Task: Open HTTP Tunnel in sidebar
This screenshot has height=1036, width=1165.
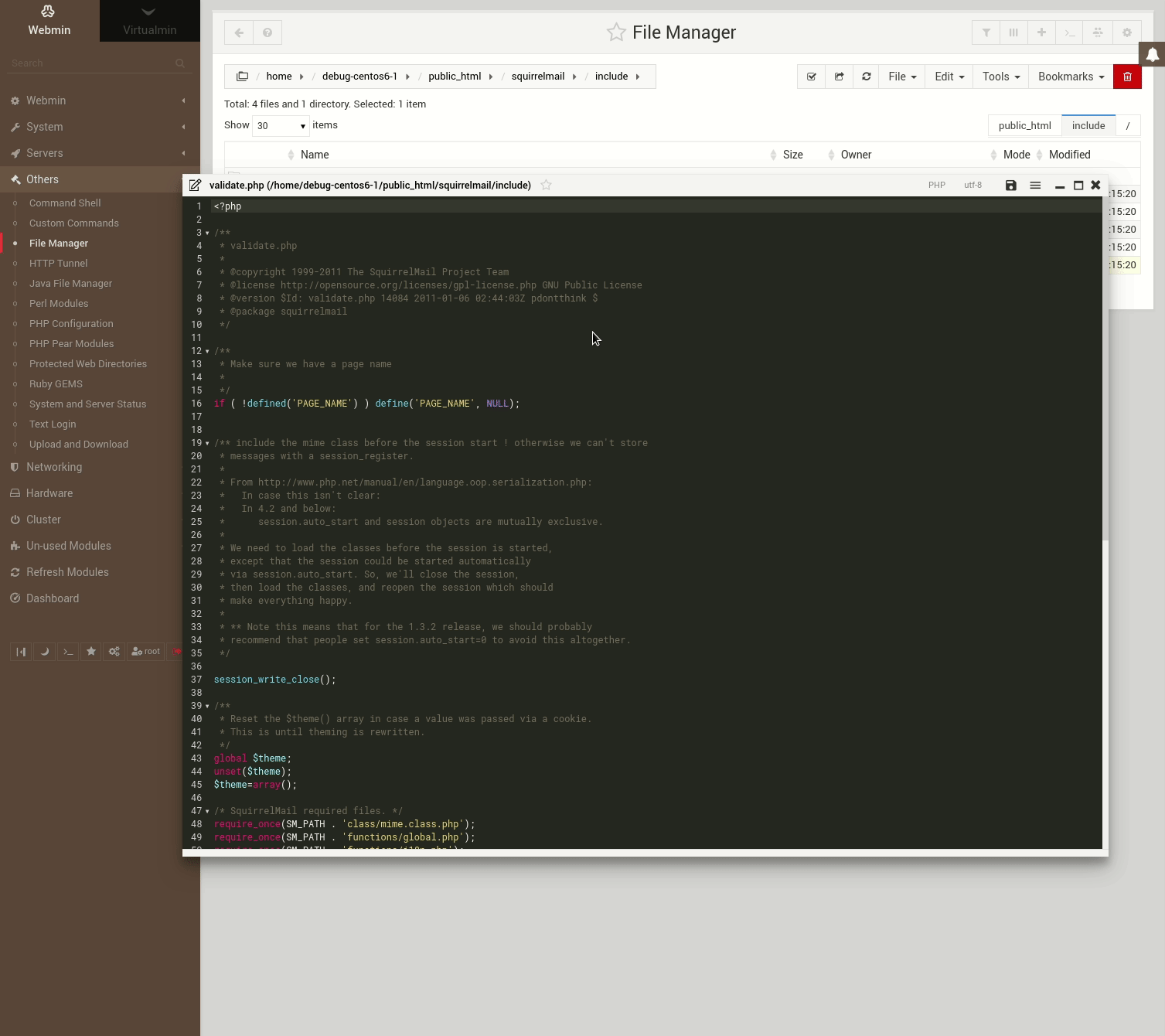Action: pos(59,263)
